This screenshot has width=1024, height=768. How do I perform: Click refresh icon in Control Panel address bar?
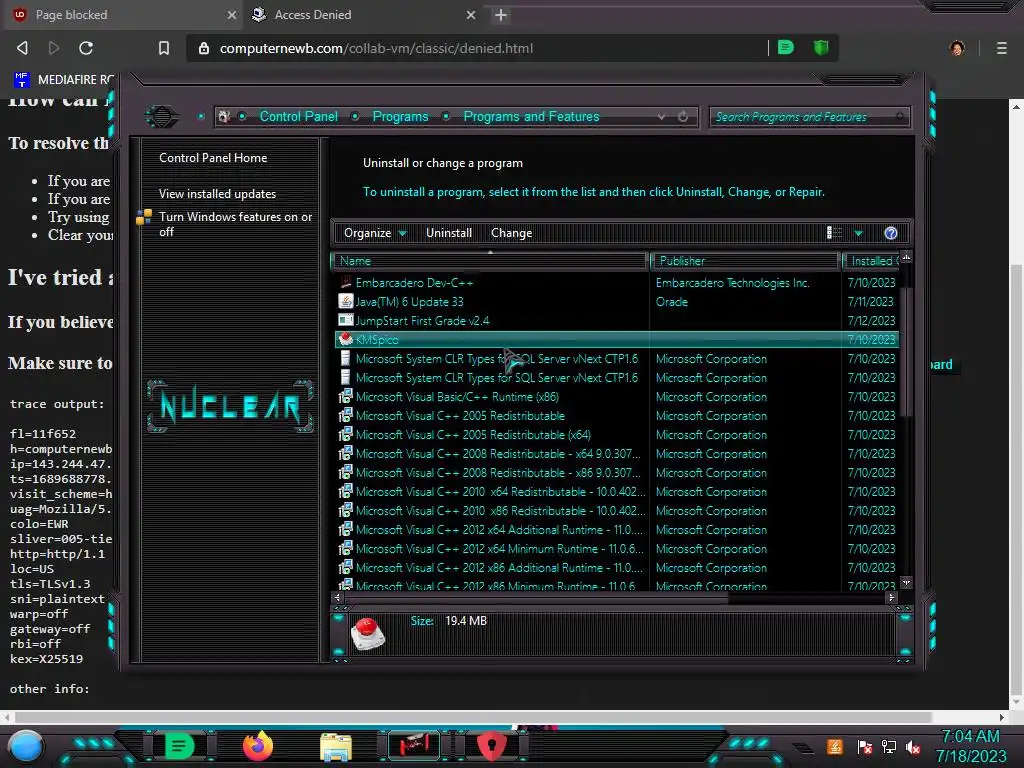pyautogui.click(x=683, y=117)
